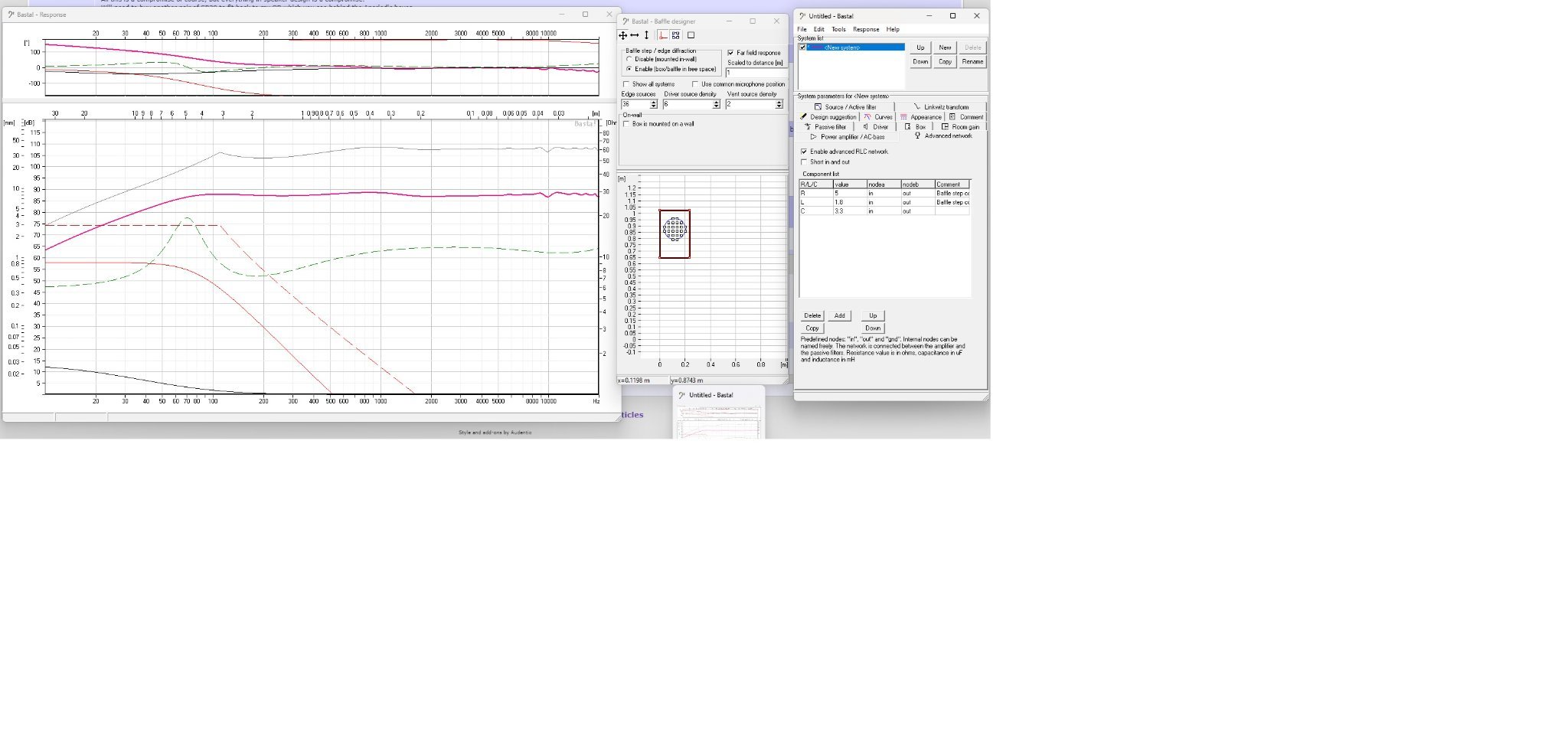Switch to the Curves tab
This screenshot has width=1568, height=741.
[x=877, y=117]
